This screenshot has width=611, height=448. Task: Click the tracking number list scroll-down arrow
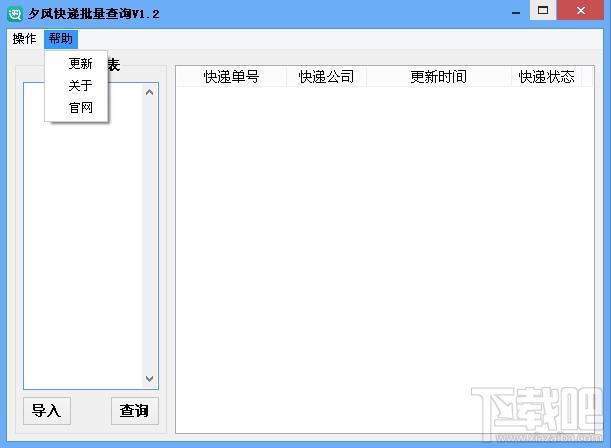151,379
